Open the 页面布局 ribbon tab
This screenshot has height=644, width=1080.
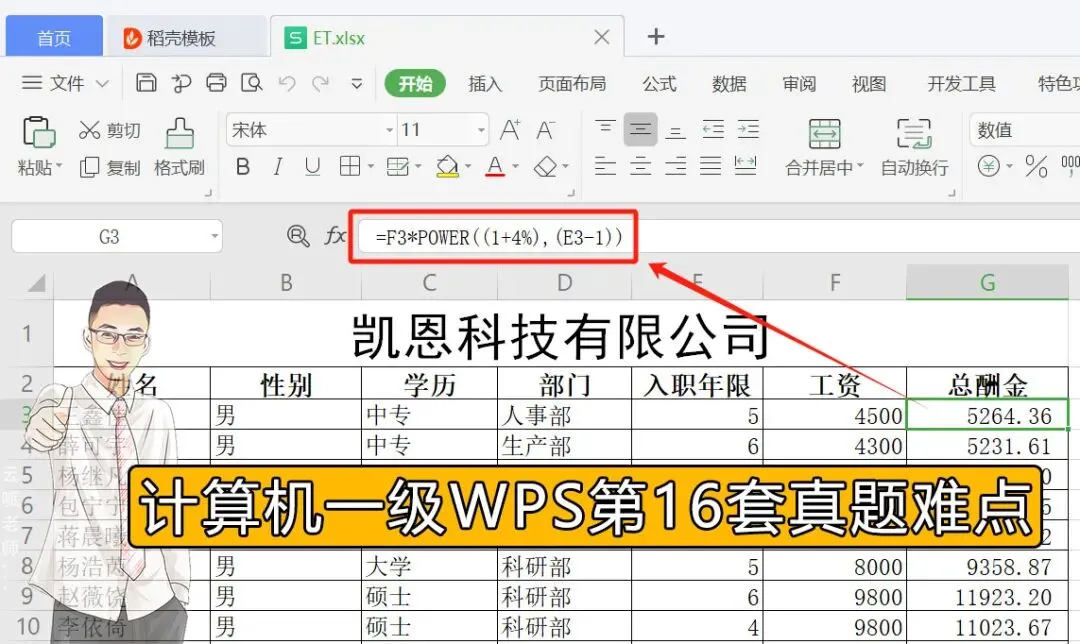point(572,84)
